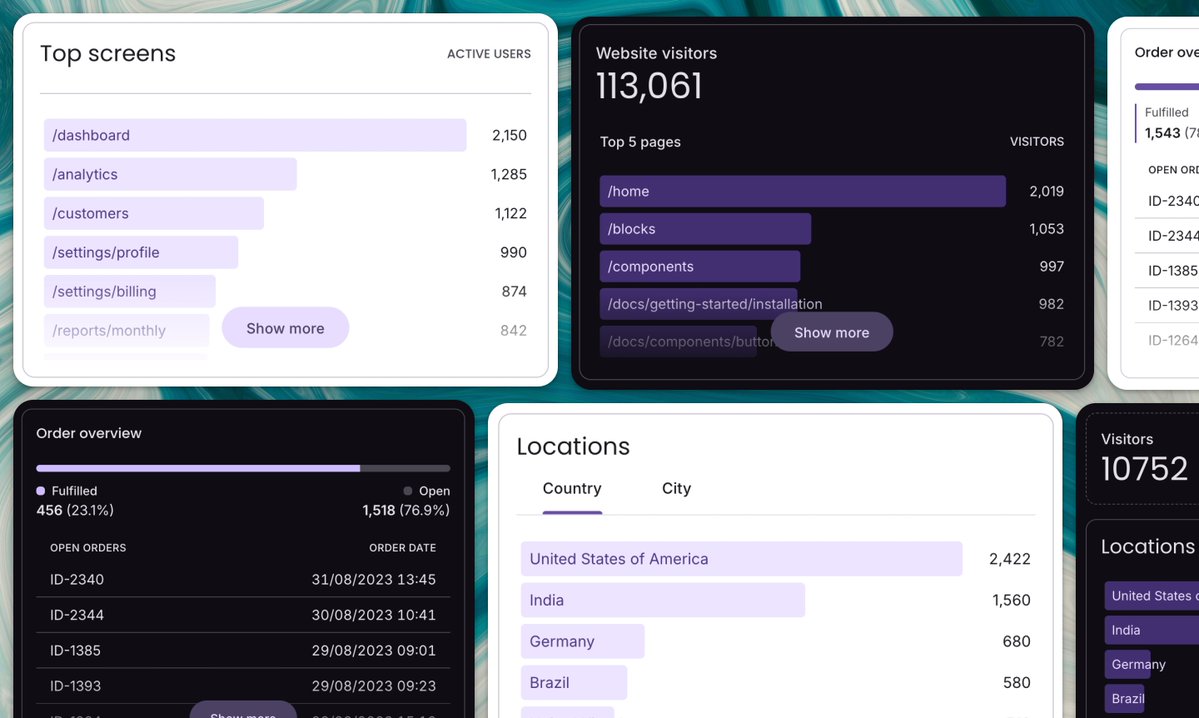Select order ID-1385 in dark Order overview
This screenshot has height=718, width=1199.
[75, 651]
